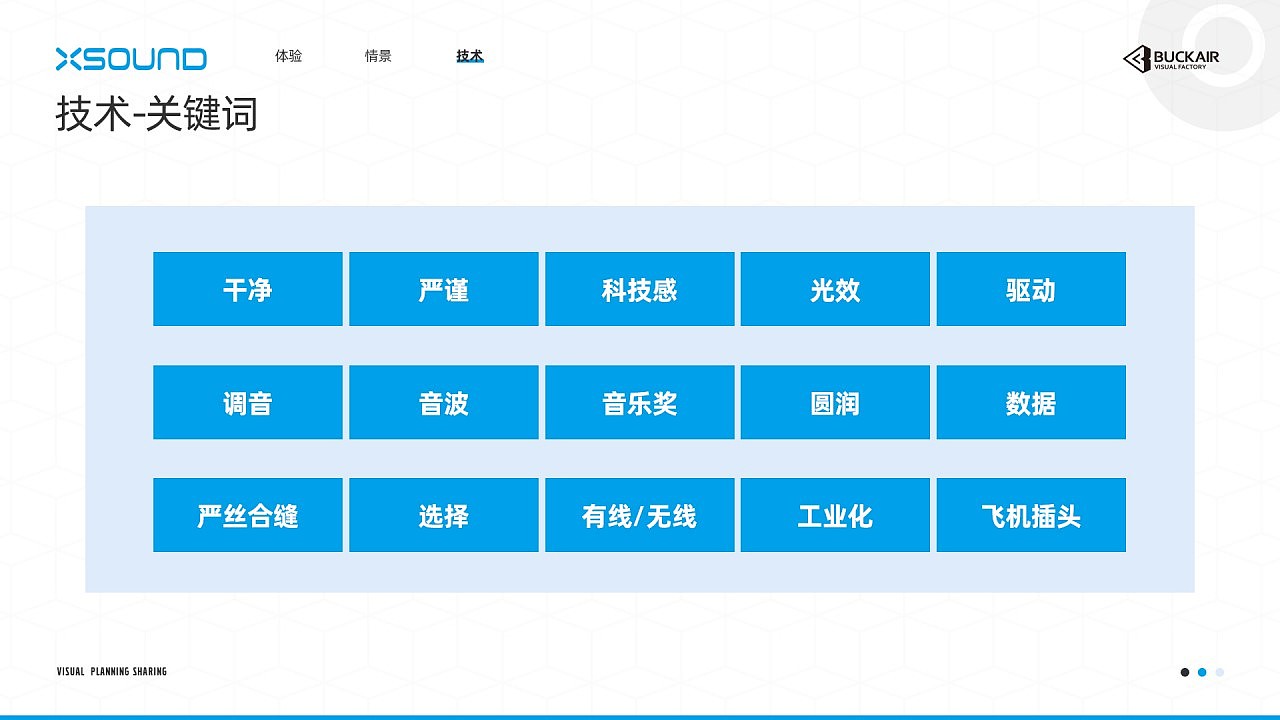Select the second pagination dot
Screen dimensions: 1280x720
tap(1201, 672)
